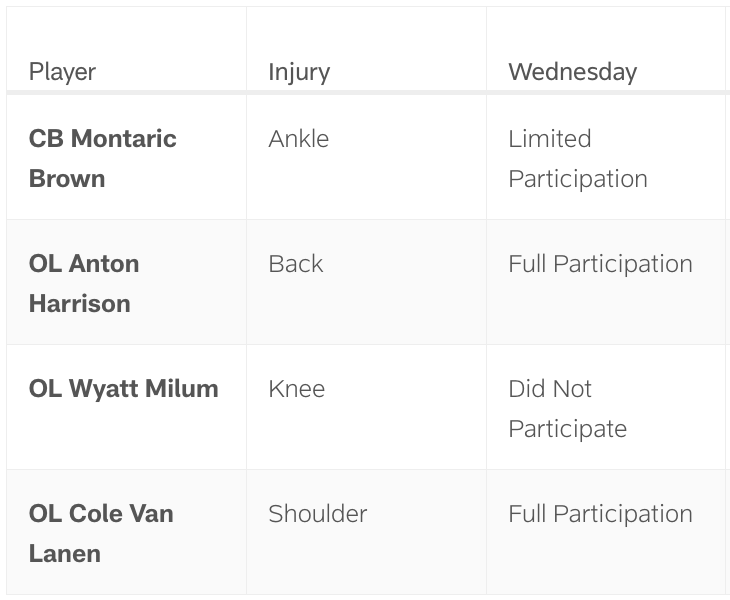Click Cole Van Lanen's Full Participation status
The image size is (730, 600).
600,514
